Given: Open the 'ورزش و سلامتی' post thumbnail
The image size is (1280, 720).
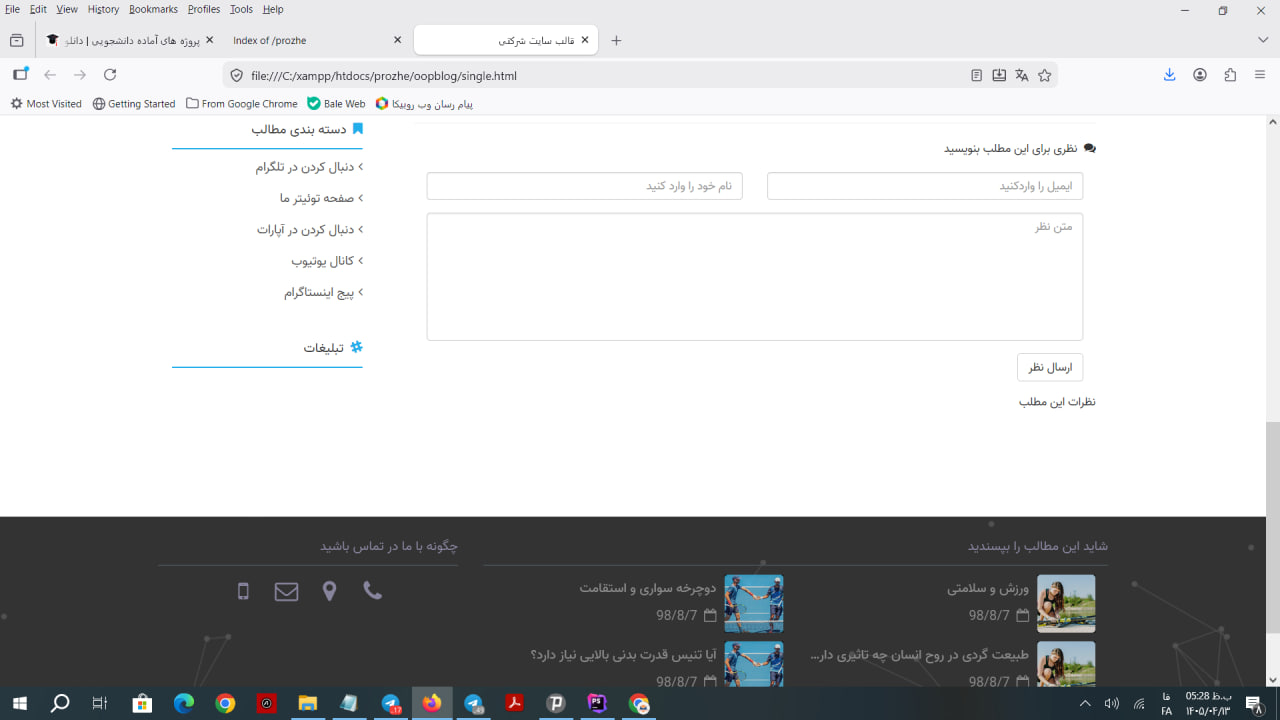Looking at the screenshot, I should click(x=1066, y=603).
